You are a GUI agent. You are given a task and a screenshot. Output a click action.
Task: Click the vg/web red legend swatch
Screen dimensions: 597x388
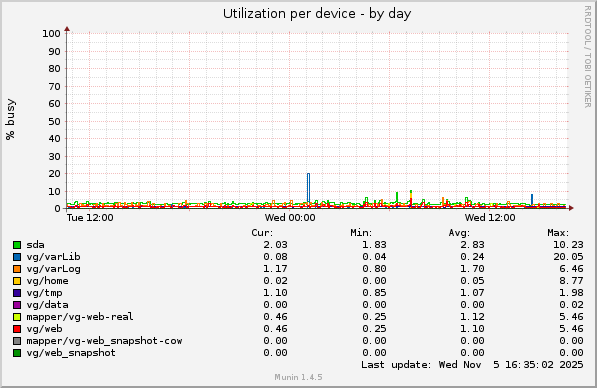click(17, 329)
